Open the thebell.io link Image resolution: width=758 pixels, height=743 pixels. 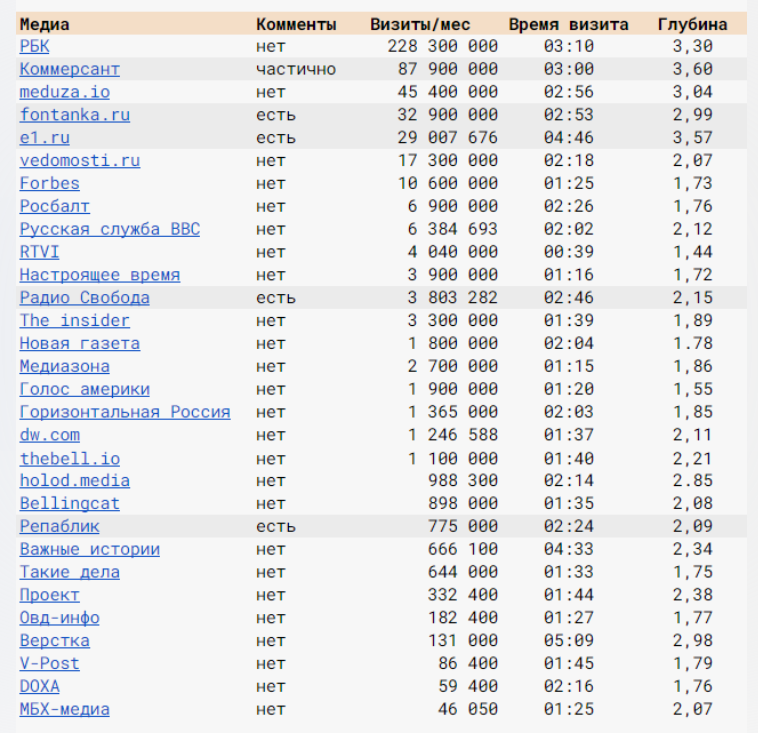70,459
